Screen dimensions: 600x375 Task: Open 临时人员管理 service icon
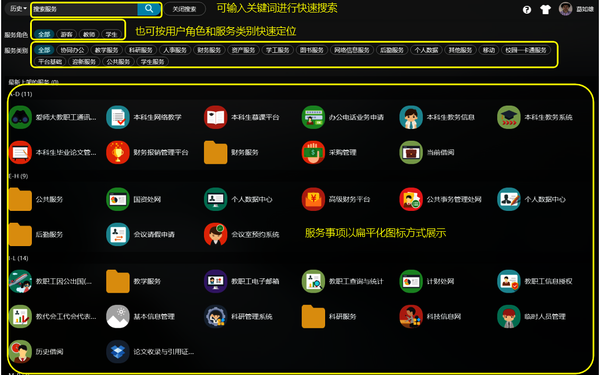(x=509, y=316)
